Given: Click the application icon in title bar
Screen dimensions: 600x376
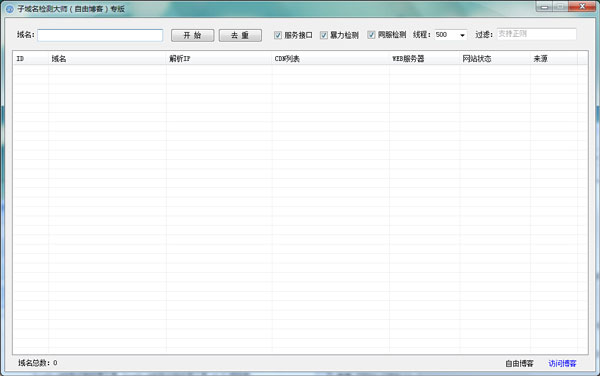Looking at the screenshot, I should click(10, 9).
